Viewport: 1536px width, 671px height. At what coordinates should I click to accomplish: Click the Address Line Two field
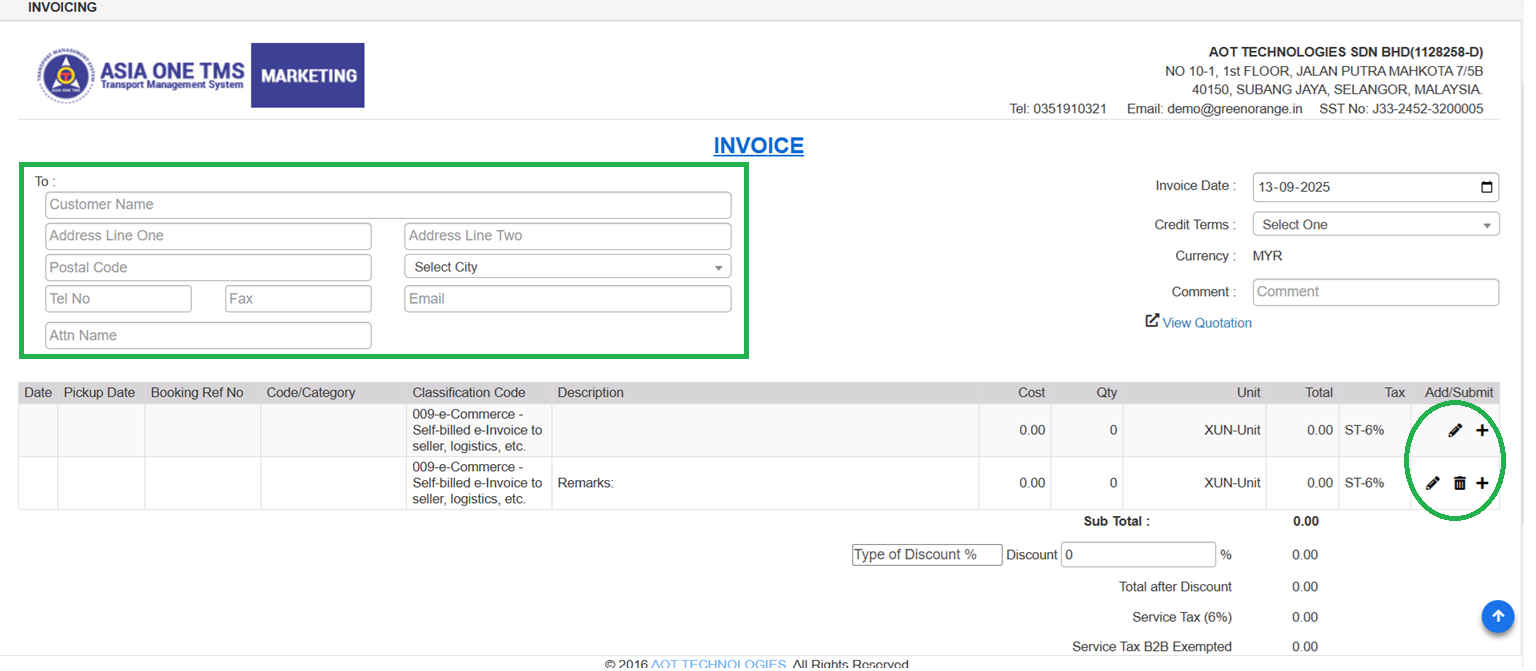567,236
